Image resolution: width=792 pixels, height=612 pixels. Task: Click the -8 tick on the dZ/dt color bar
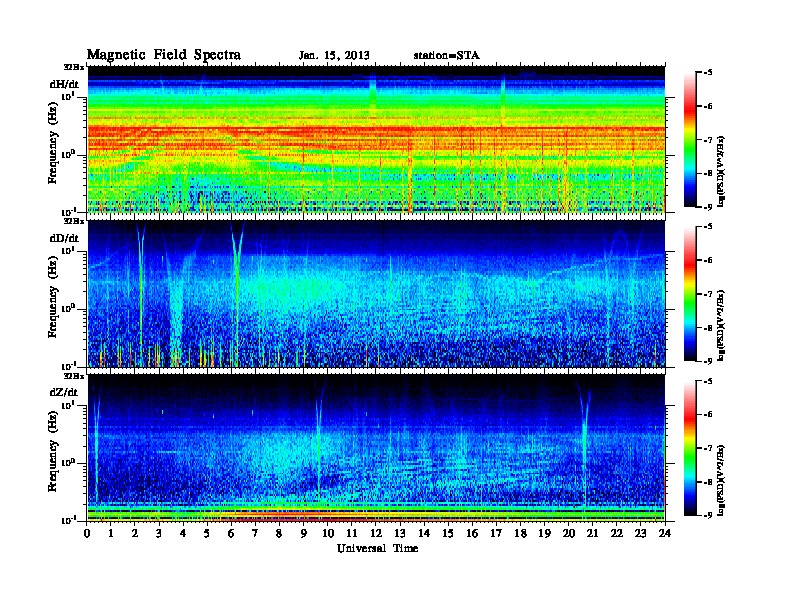(708, 482)
